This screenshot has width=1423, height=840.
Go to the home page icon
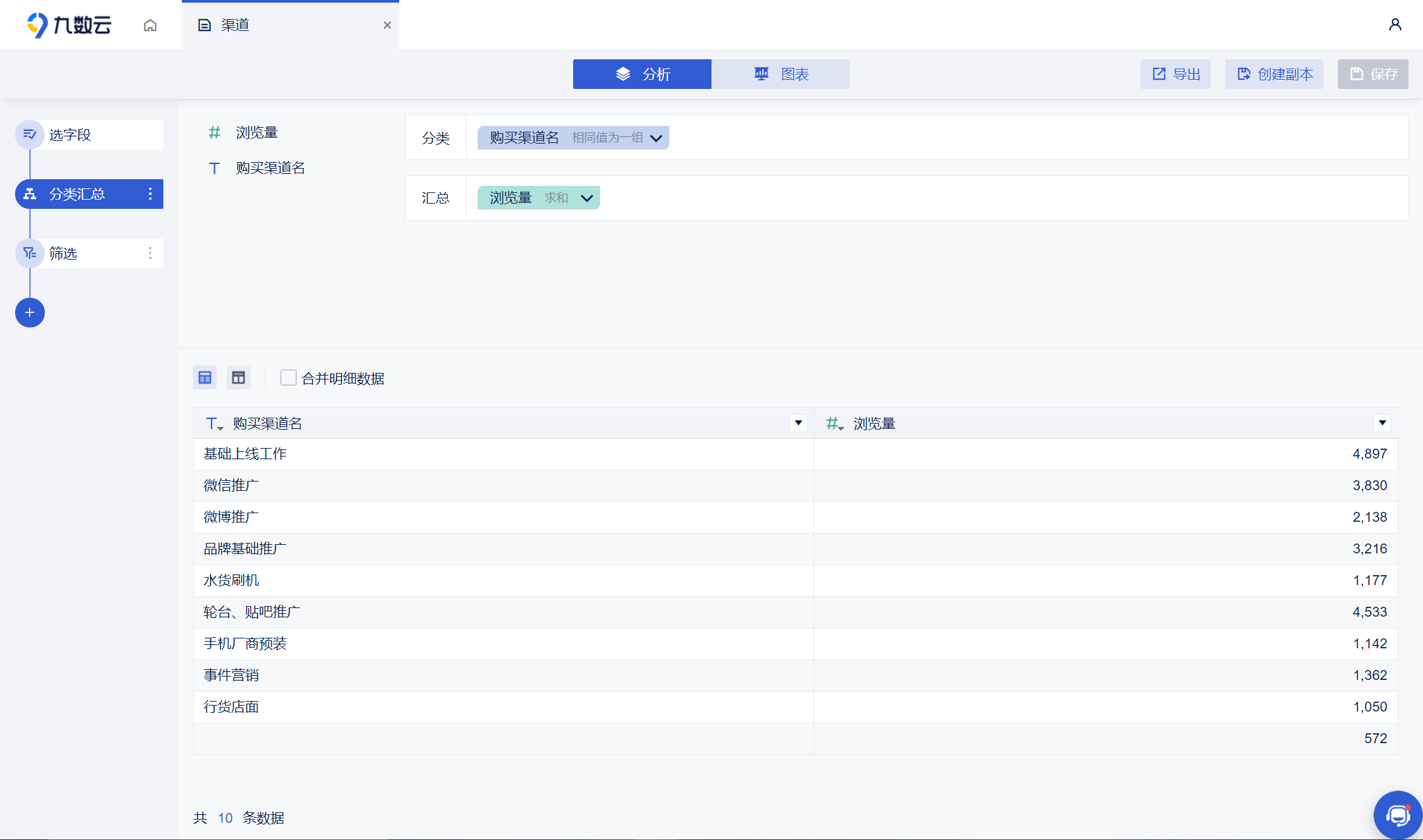pyautogui.click(x=150, y=25)
